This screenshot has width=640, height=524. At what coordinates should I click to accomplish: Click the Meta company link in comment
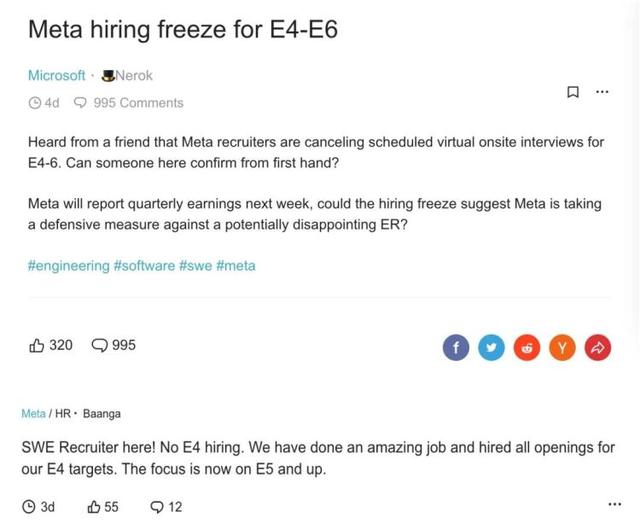[33, 414]
